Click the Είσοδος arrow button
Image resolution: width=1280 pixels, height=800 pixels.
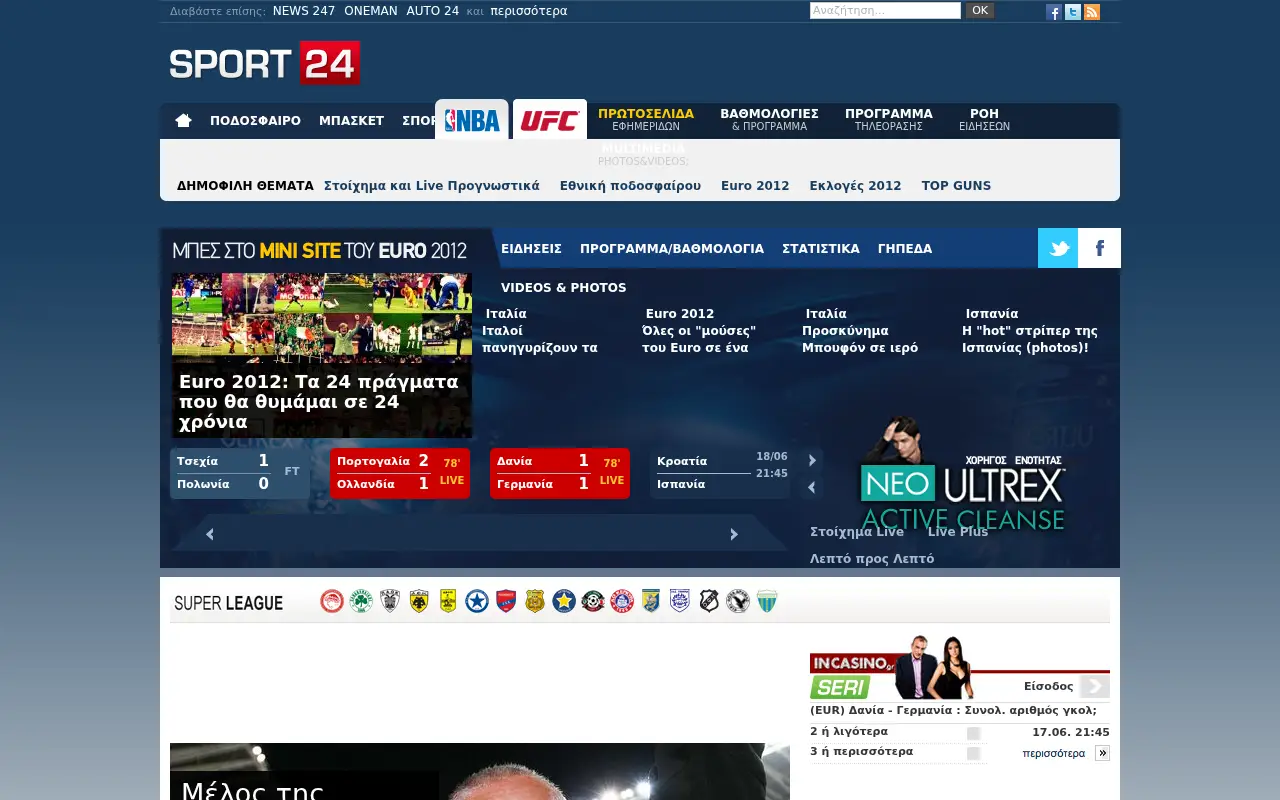click(x=1095, y=686)
